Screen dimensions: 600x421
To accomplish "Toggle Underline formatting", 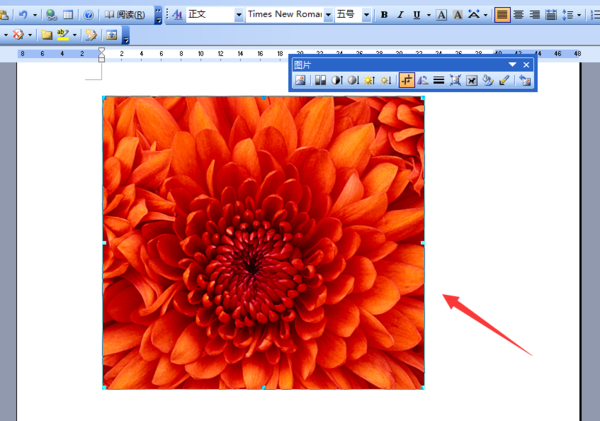I will tap(417, 15).
